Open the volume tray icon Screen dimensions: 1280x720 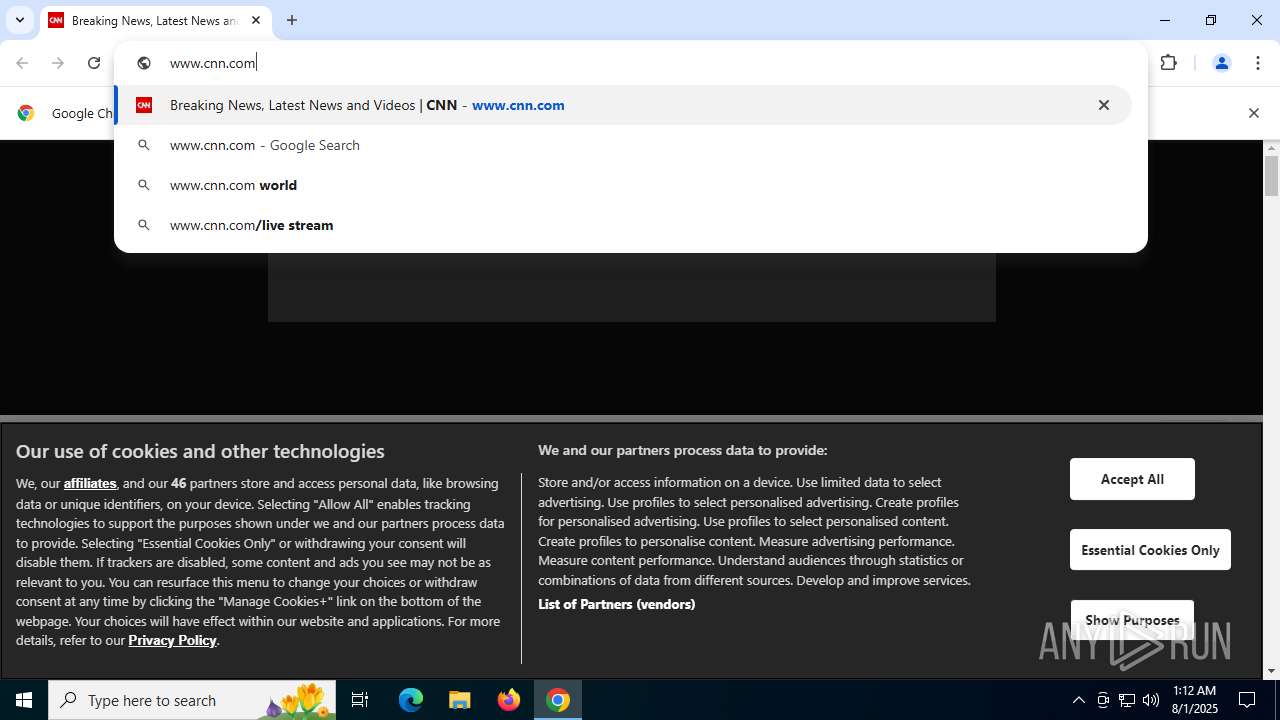point(1151,700)
